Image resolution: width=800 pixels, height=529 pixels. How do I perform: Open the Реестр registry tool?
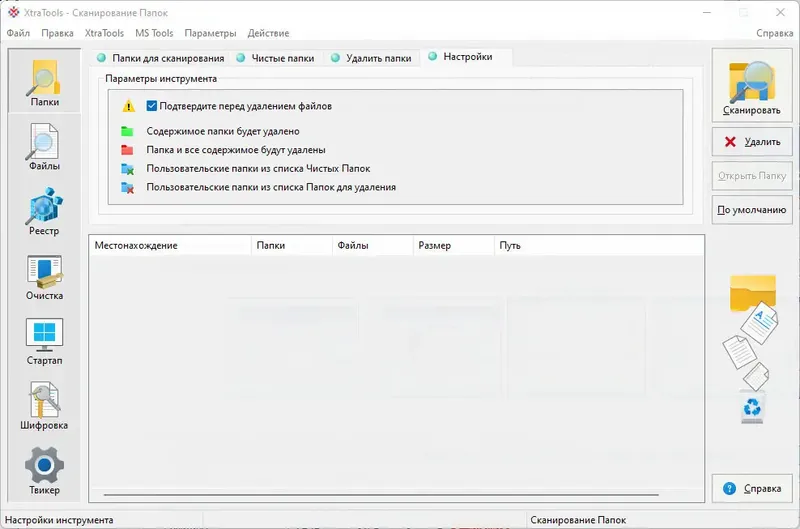[44, 212]
